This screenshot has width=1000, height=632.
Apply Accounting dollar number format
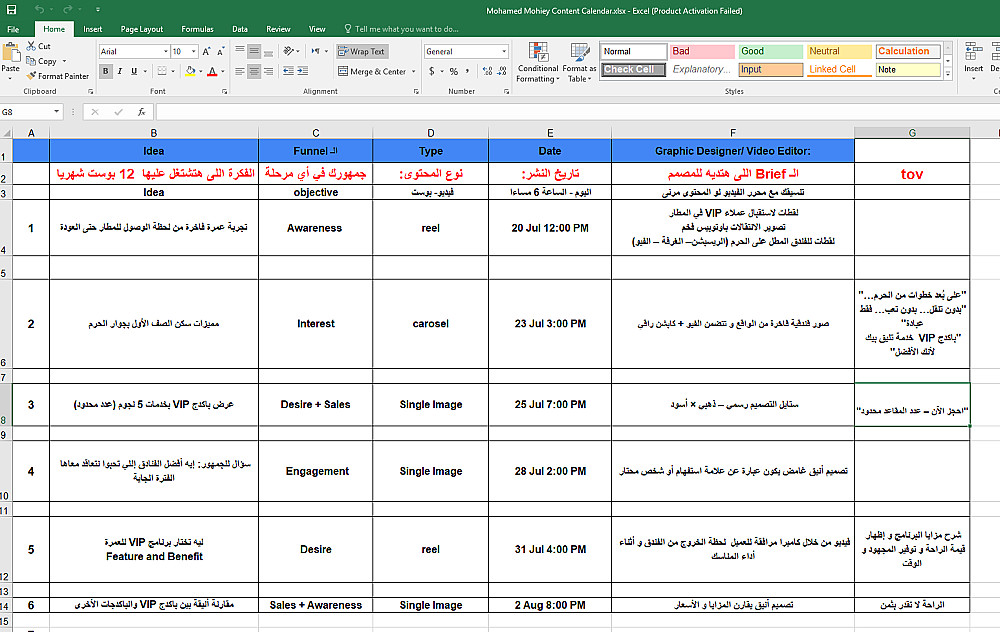click(x=432, y=71)
